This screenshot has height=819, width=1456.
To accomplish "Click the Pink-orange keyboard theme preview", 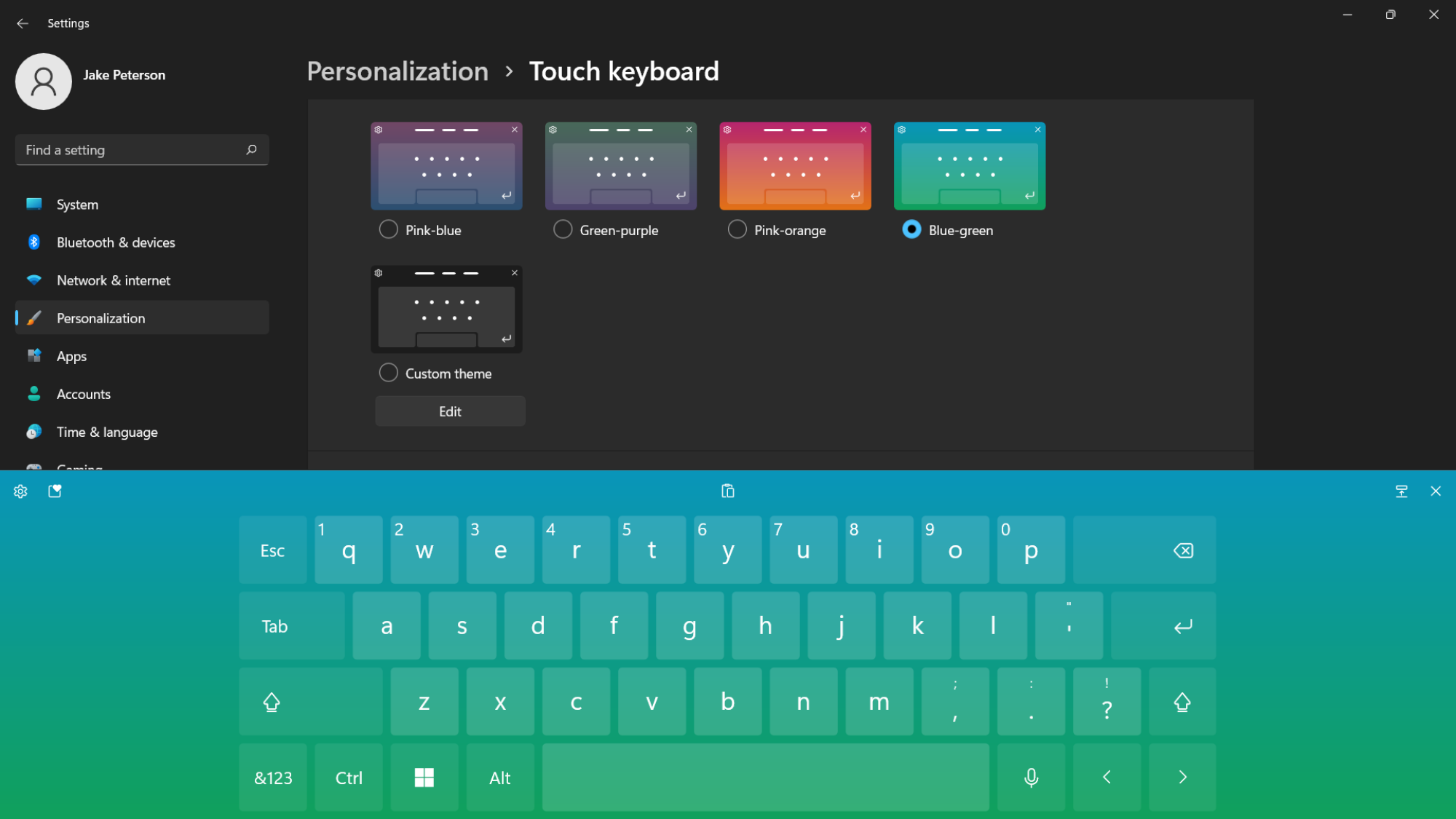I will pyautogui.click(x=795, y=166).
